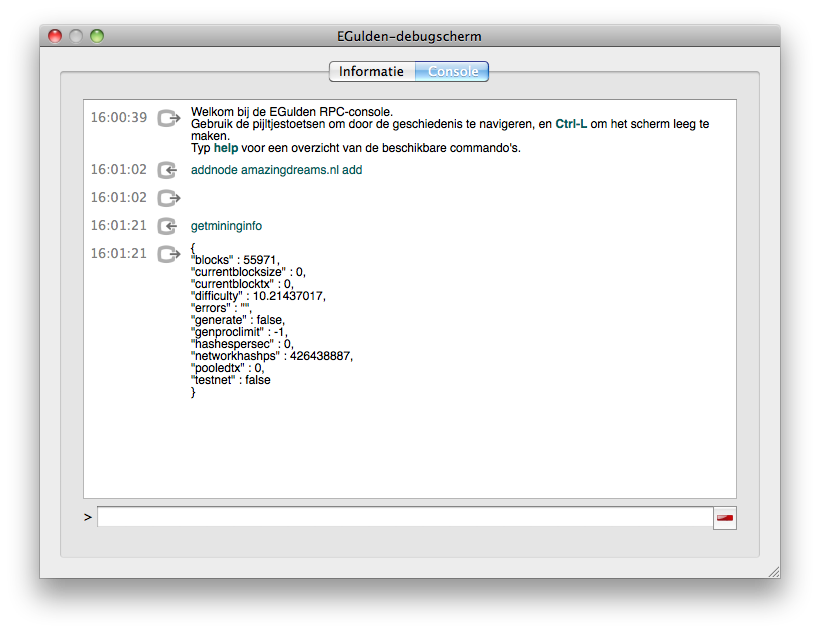Click input arrow icon beside getmininginfo
The height and width of the screenshot is (633, 820).
(168, 226)
